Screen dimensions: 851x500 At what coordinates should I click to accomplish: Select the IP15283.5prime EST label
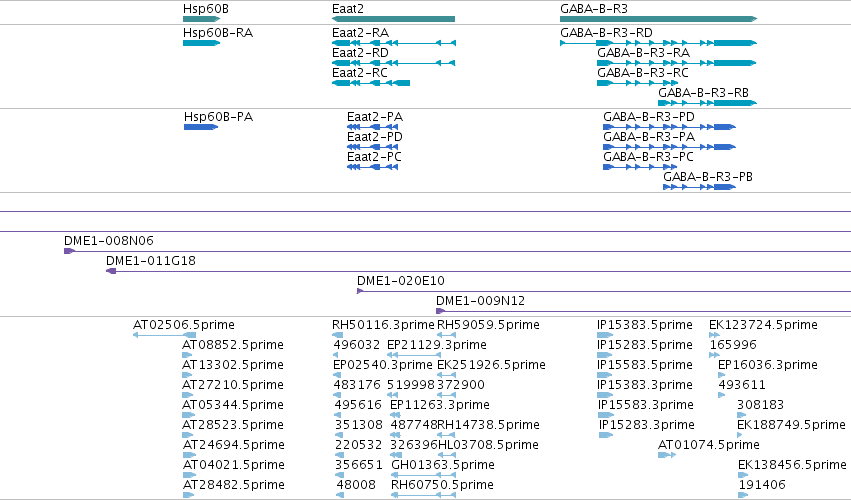pyautogui.click(x=645, y=345)
